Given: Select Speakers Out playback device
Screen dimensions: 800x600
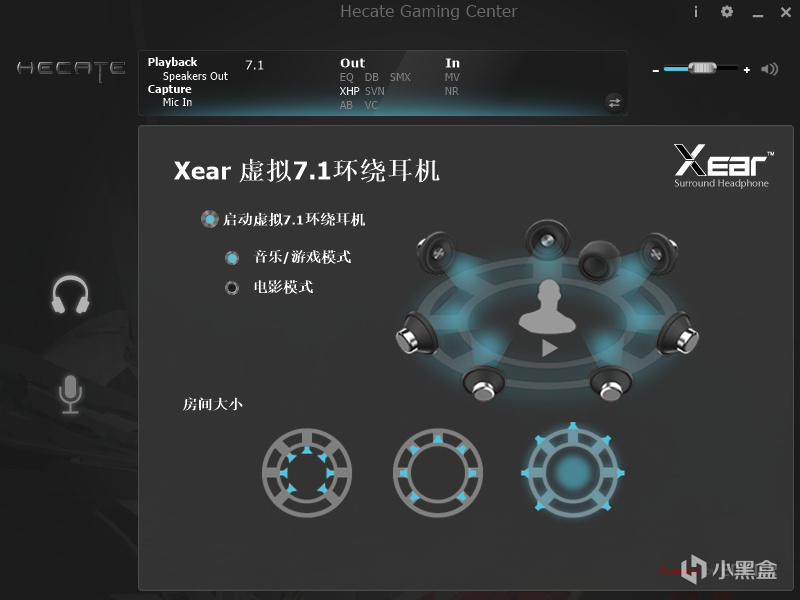Looking at the screenshot, I should (195, 76).
